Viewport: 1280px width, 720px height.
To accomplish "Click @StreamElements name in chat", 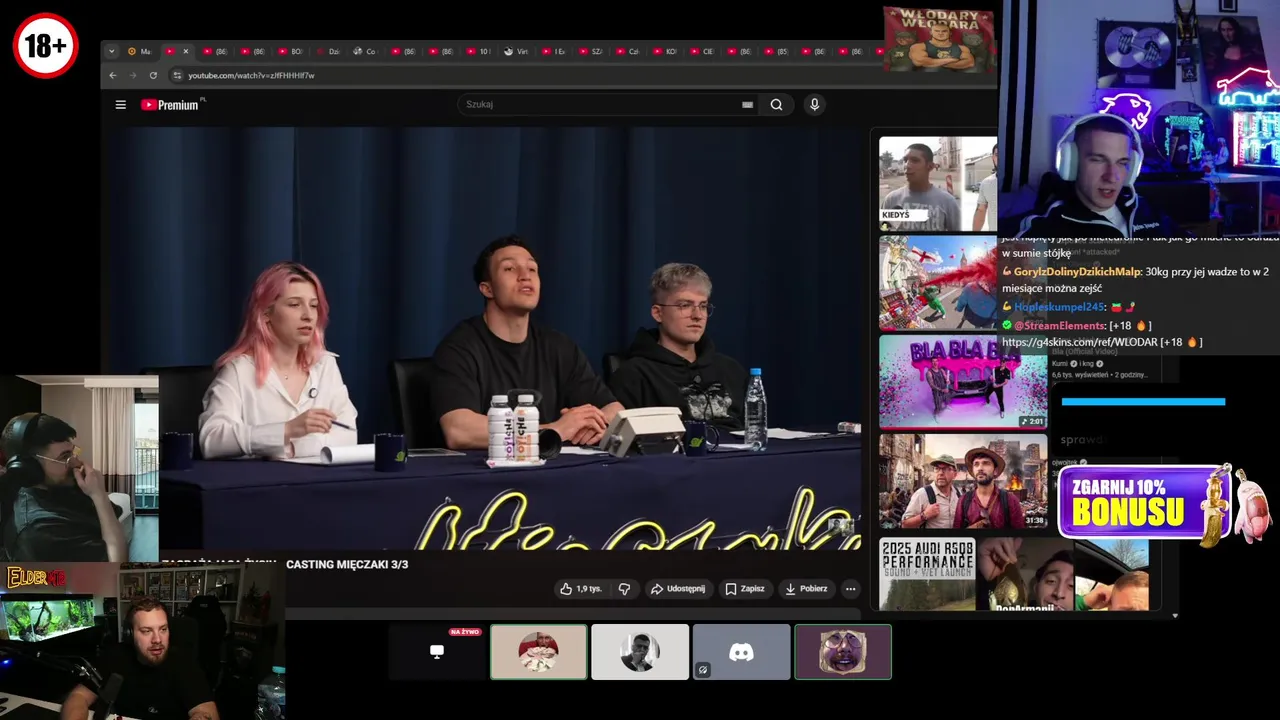I will [x=1059, y=326].
